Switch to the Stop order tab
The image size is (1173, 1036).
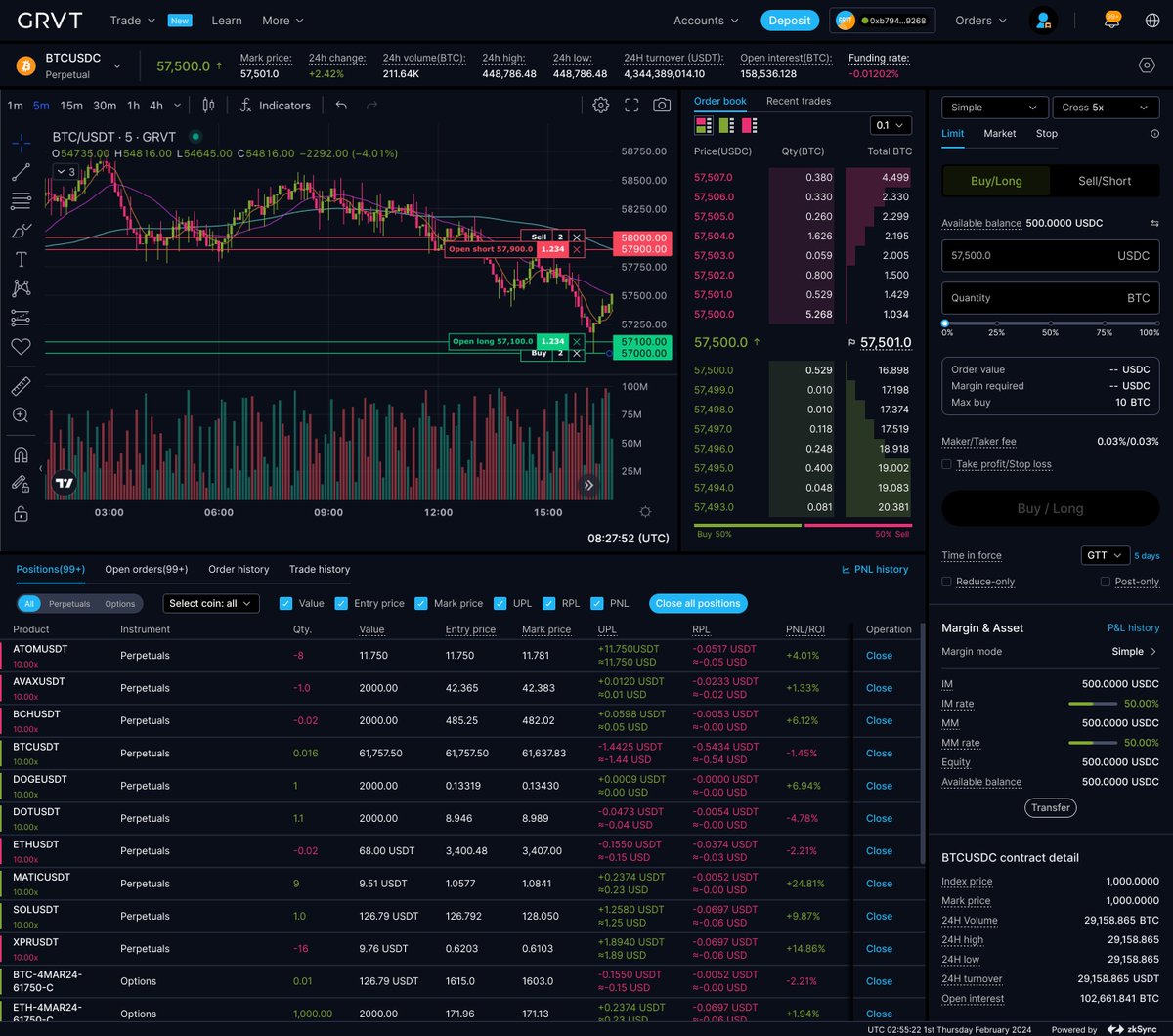tap(1047, 133)
